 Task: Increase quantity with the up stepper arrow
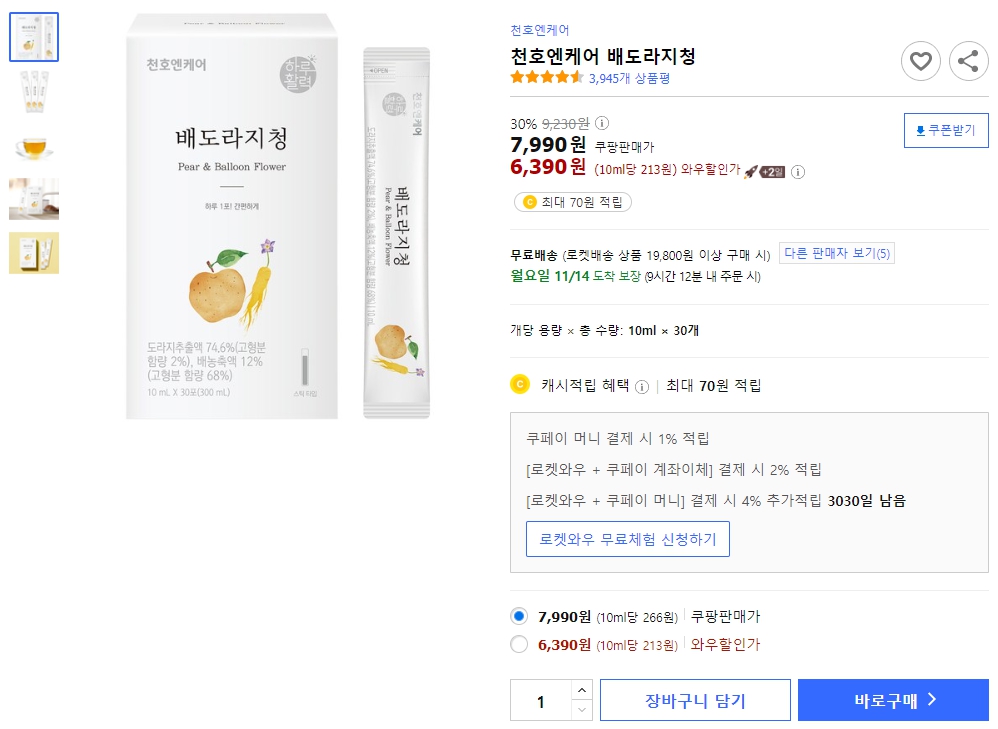tap(581, 691)
